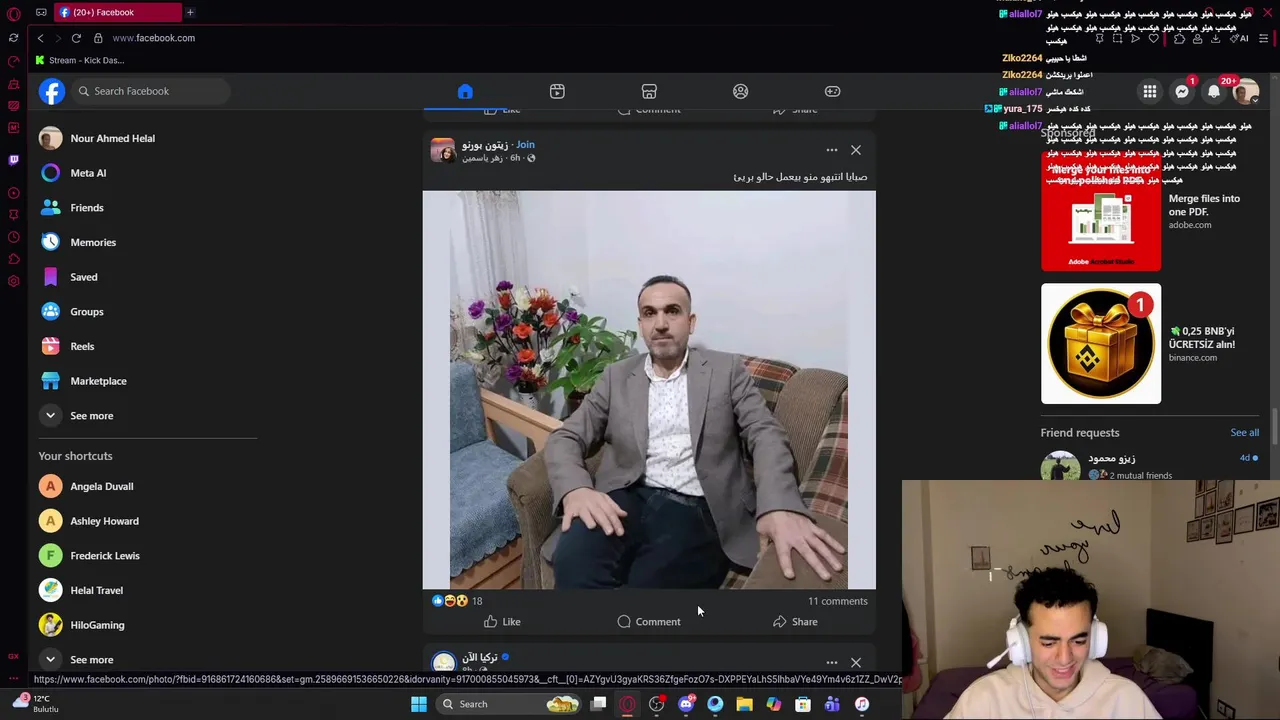Open the three-dot options menu on the تركيا الآن post
Screen dimensions: 1280x720
[x=832, y=662]
